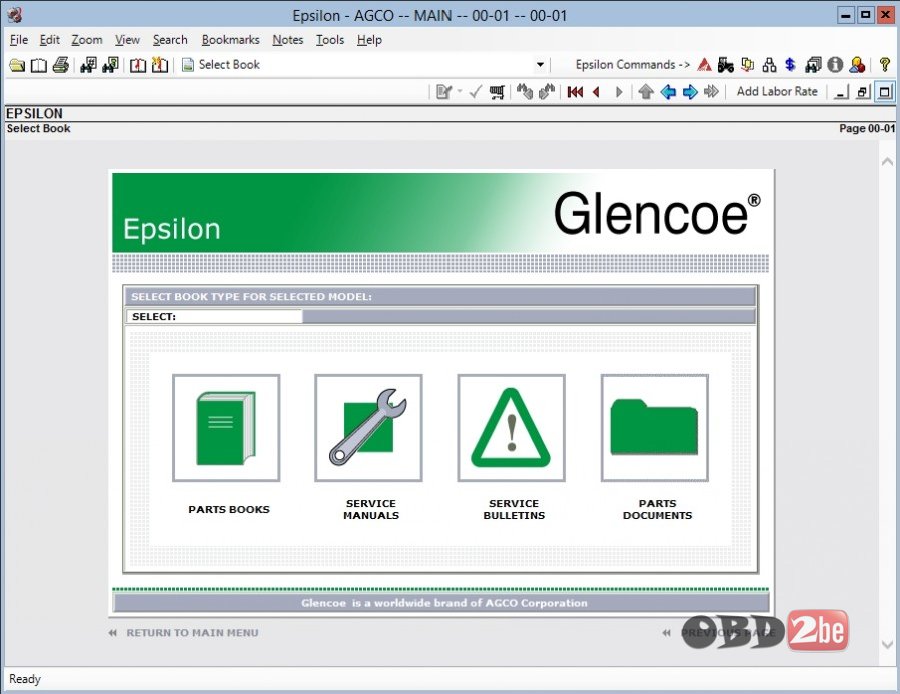Go to the previous page using the red left triangle
900x694 pixels.
pos(597,92)
